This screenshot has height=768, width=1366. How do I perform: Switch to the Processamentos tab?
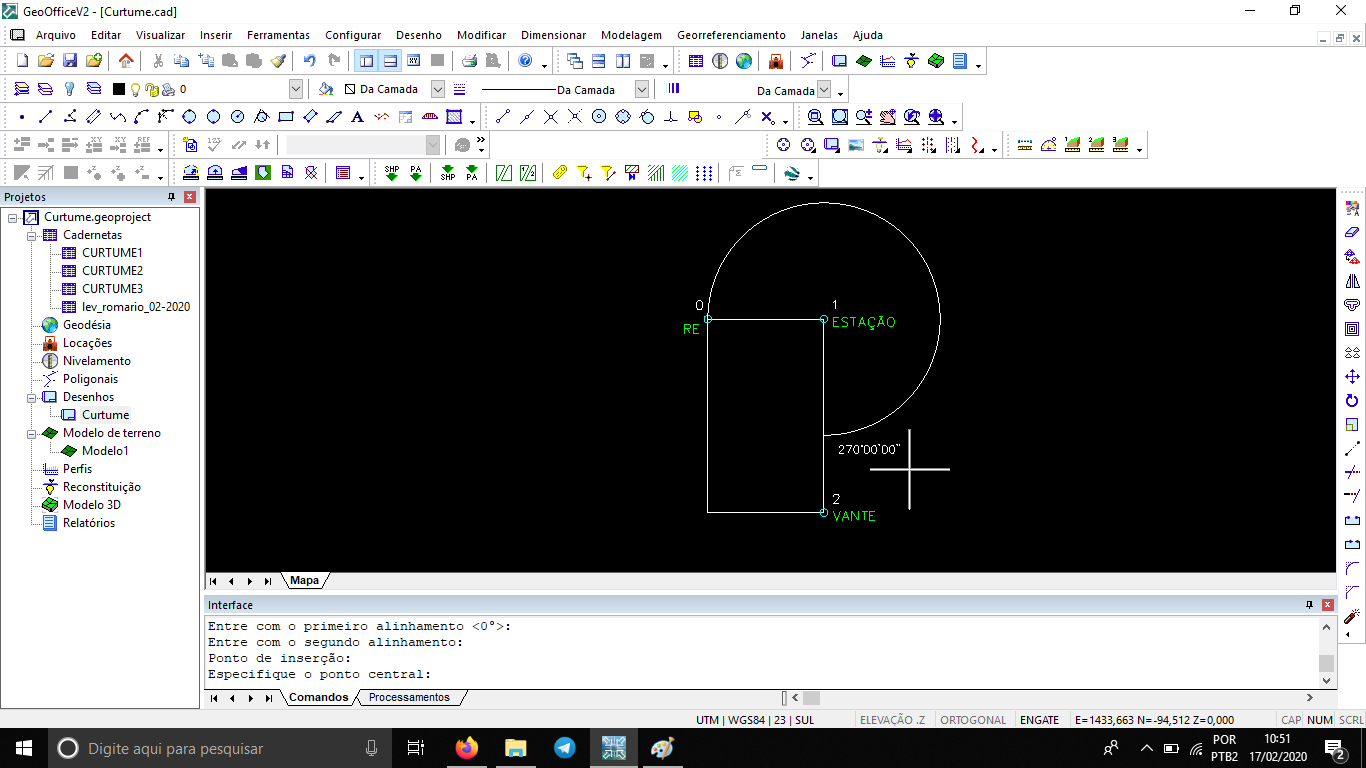[409, 697]
